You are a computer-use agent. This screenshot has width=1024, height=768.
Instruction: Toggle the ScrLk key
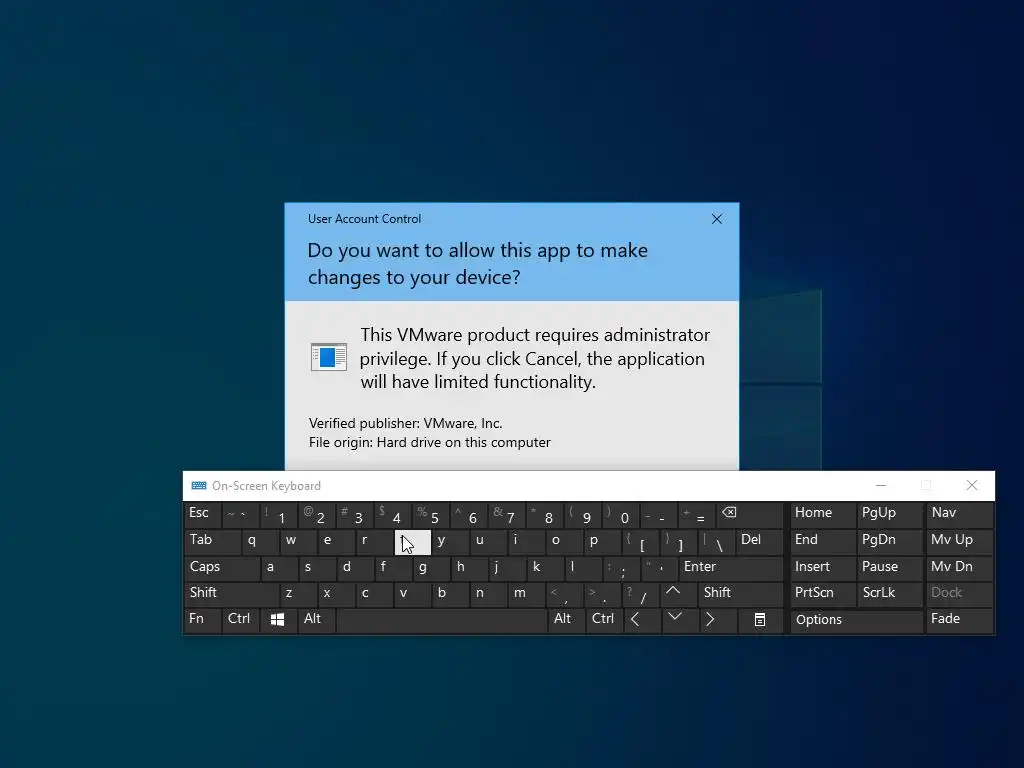click(x=889, y=594)
